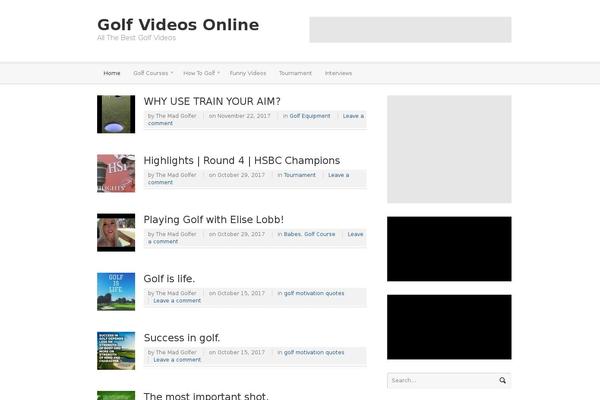Open the Highlights Round 4 HSBC Champions post
The width and height of the screenshot is (600, 400).
(242, 160)
